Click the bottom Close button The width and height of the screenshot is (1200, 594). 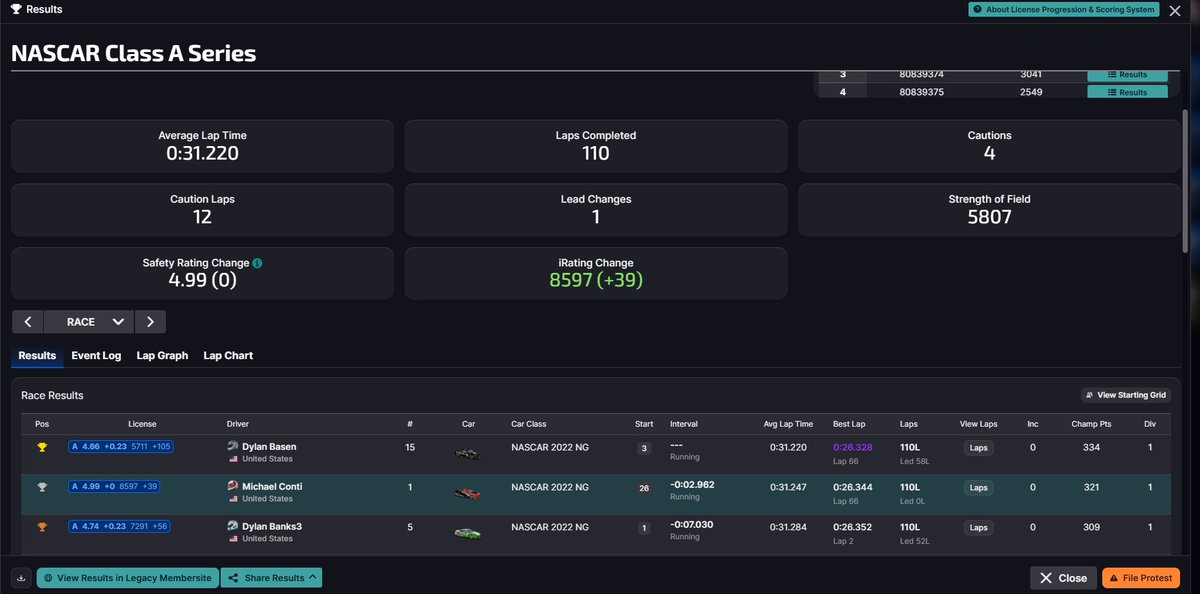pyautogui.click(x=1063, y=578)
